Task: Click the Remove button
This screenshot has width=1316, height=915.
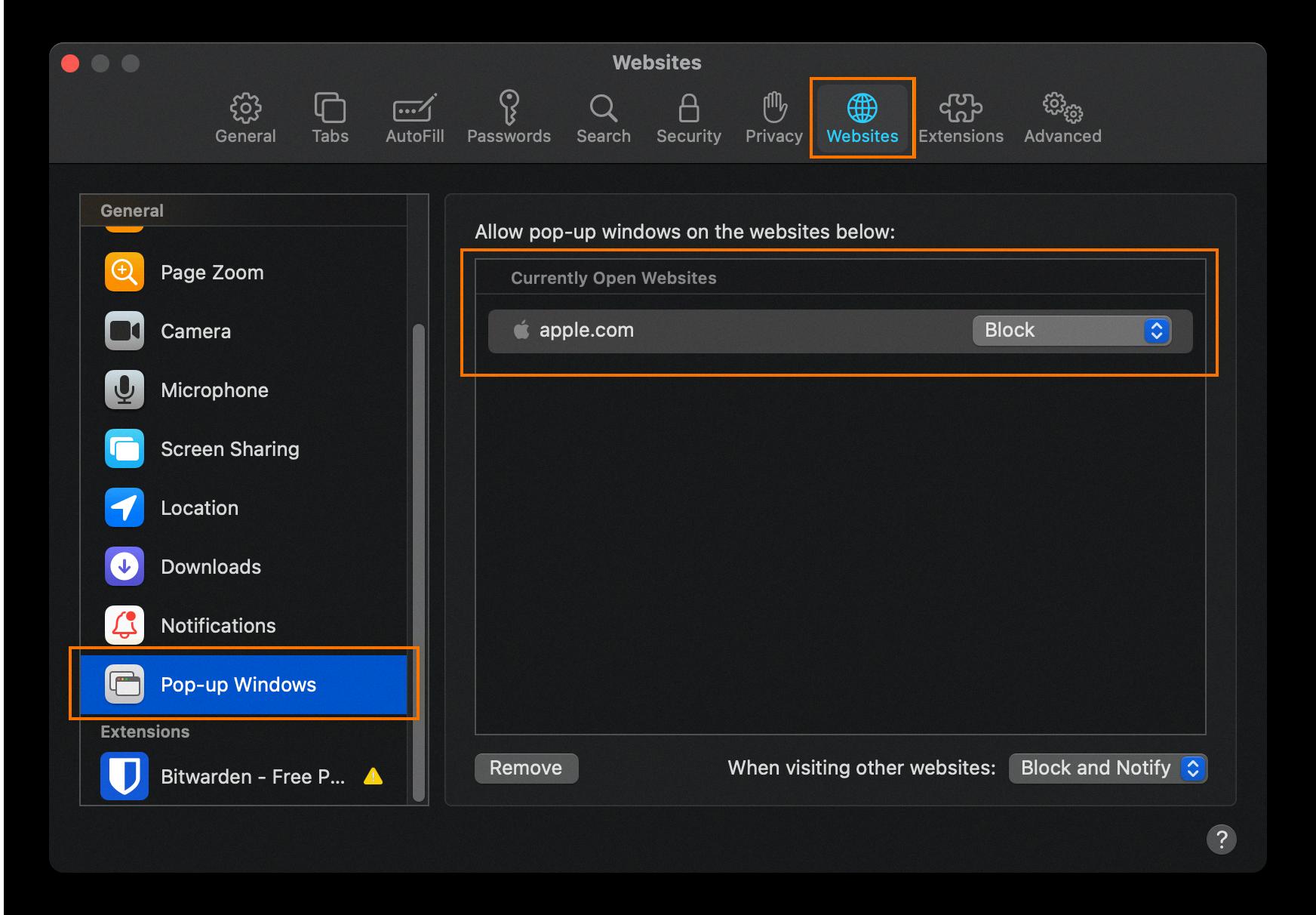Action: tap(526, 768)
